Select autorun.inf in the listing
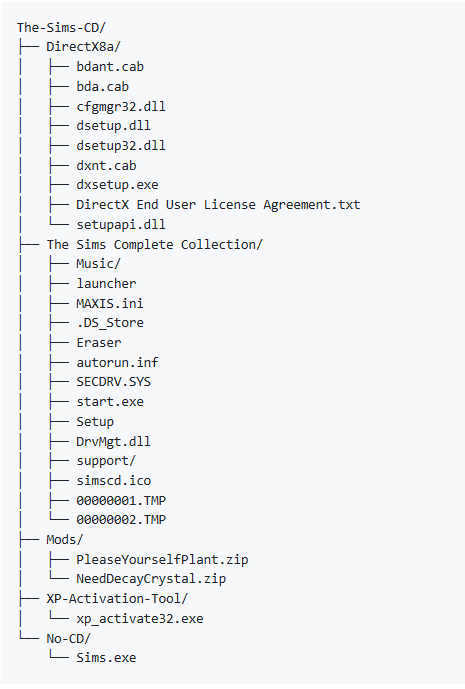 pos(117,363)
